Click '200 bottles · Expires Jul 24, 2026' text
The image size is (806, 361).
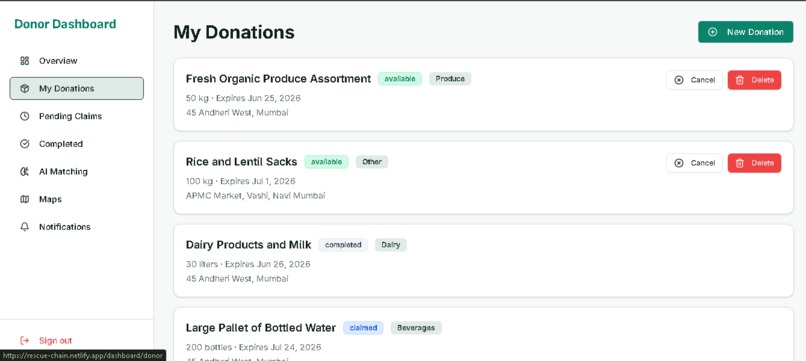pos(253,348)
